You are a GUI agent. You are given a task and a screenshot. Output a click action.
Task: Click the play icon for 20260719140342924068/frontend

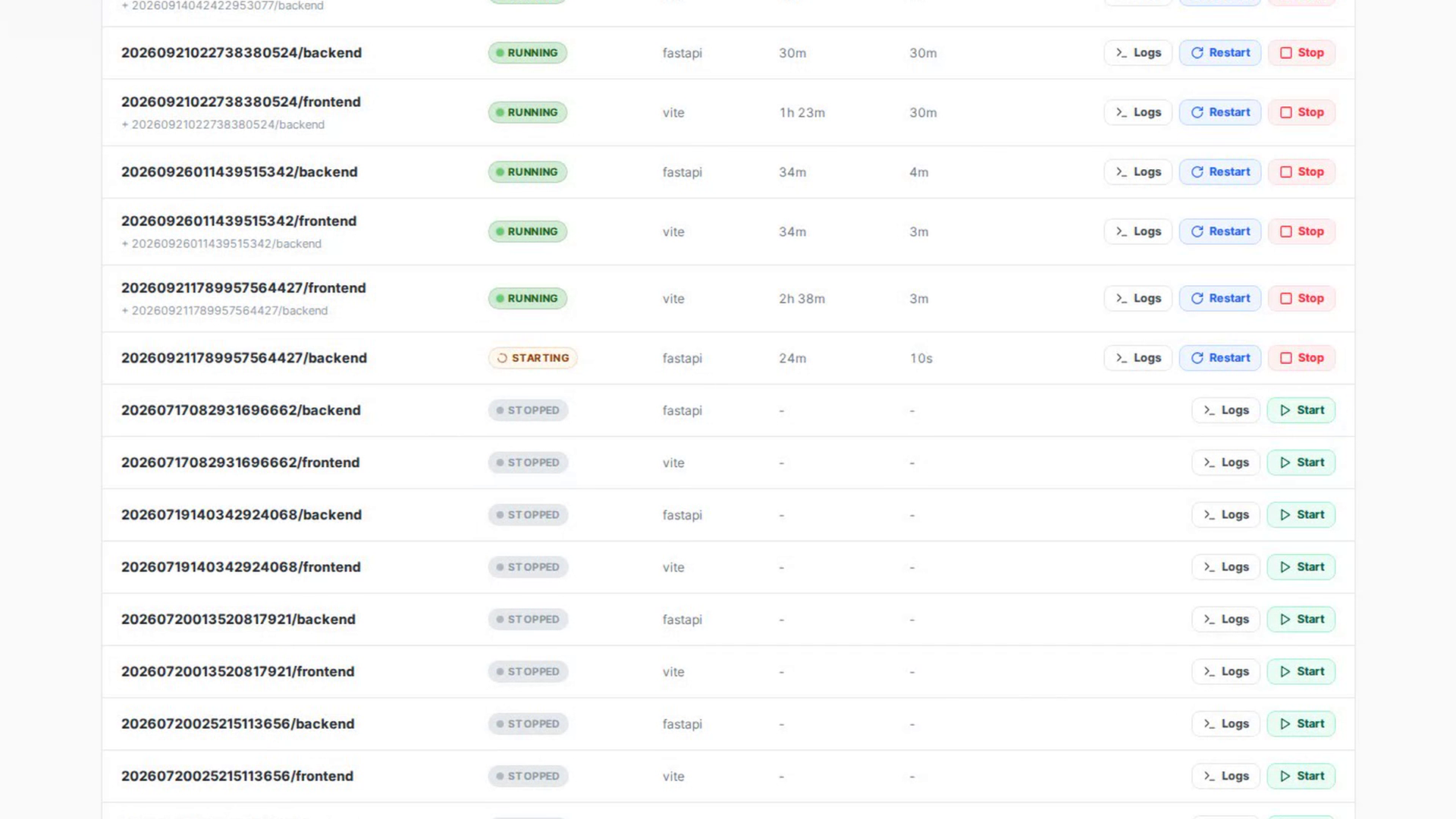[1285, 567]
